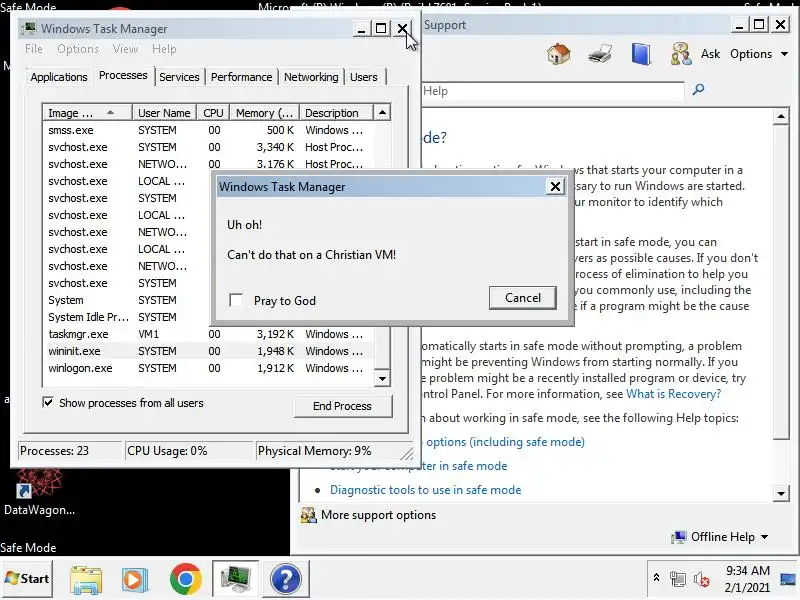The image size is (800, 600).
Task: Click the Help window scroll-down arrow
Action: pyautogui.click(x=781, y=493)
